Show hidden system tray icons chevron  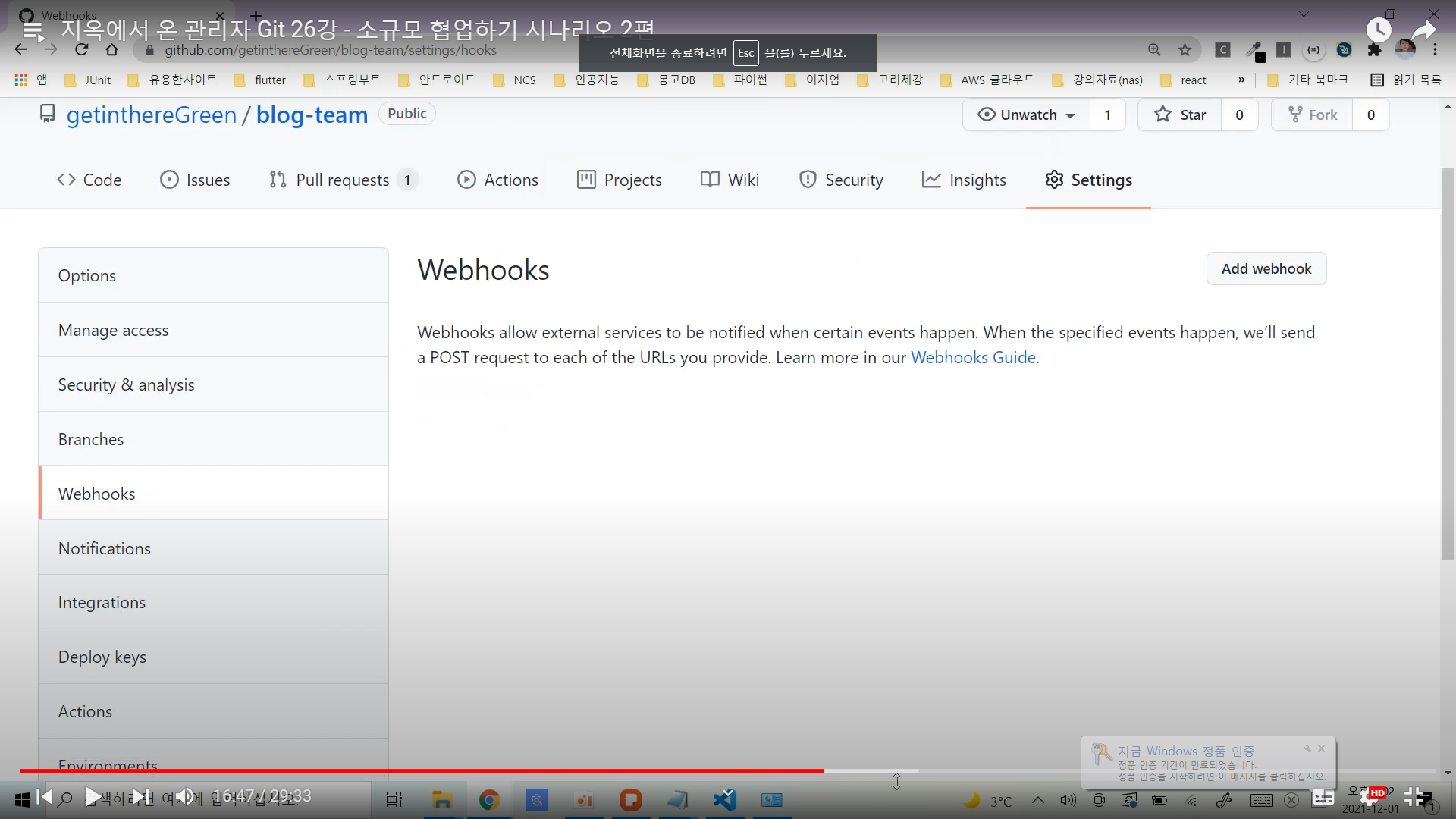coord(1038,800)
